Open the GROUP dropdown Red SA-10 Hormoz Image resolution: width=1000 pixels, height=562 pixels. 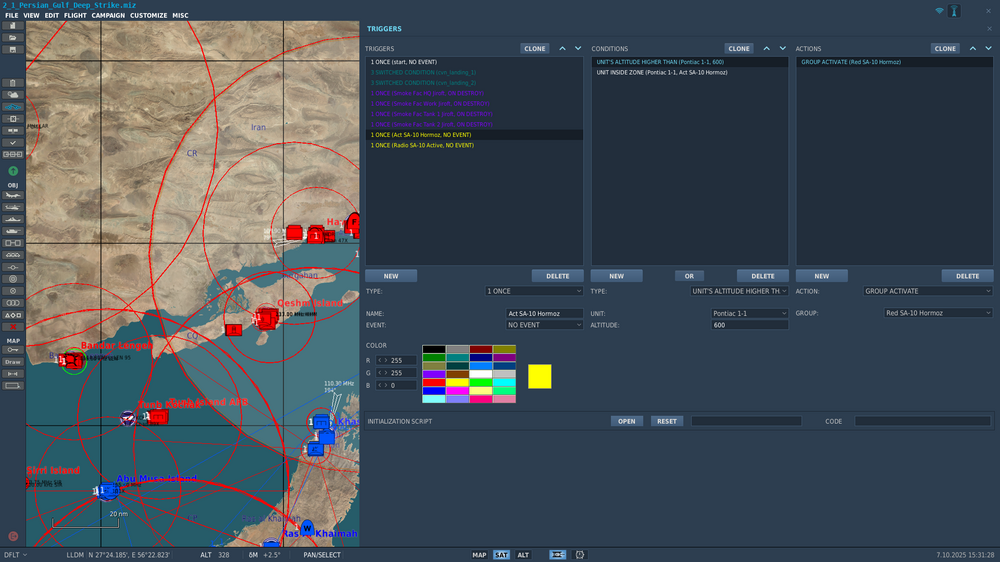tap(938, 313)
